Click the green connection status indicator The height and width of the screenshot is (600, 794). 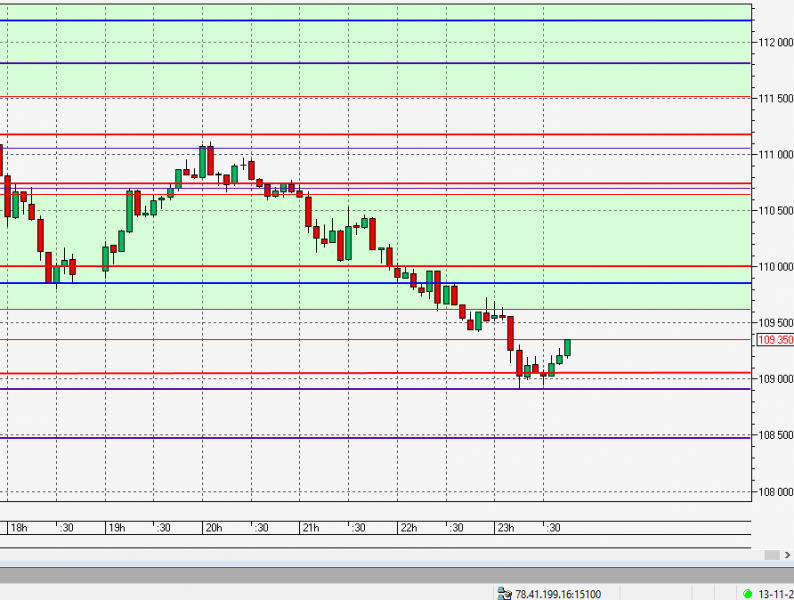[x=747, y=593]
